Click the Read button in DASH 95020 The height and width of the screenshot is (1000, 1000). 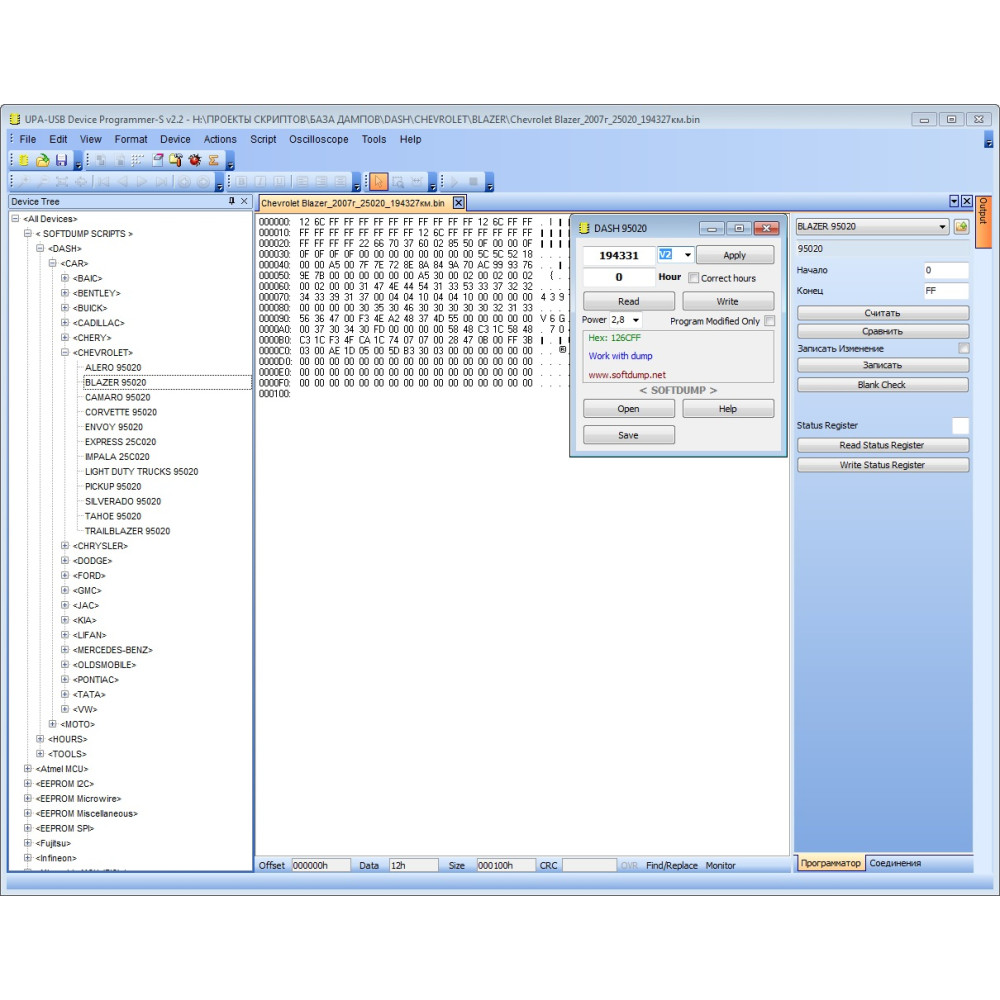click(628, 301)
